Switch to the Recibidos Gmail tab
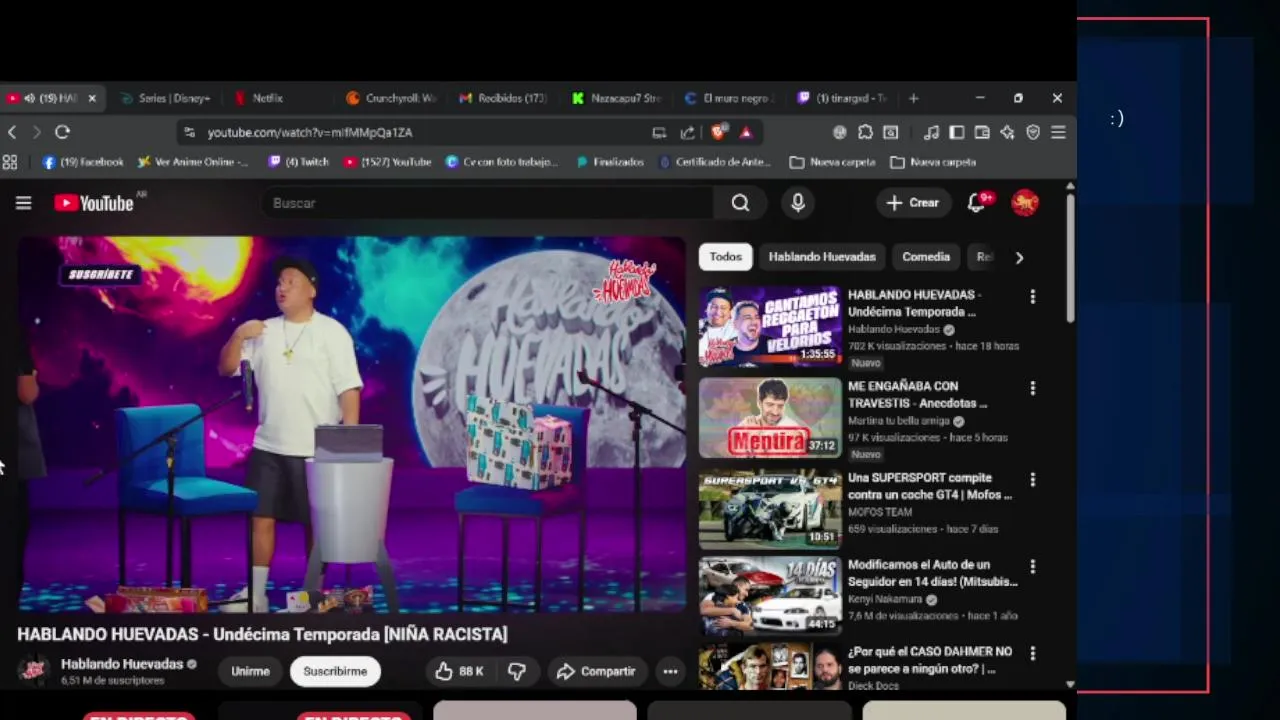This screenshot has height=720, width=1280. point(504,98)
